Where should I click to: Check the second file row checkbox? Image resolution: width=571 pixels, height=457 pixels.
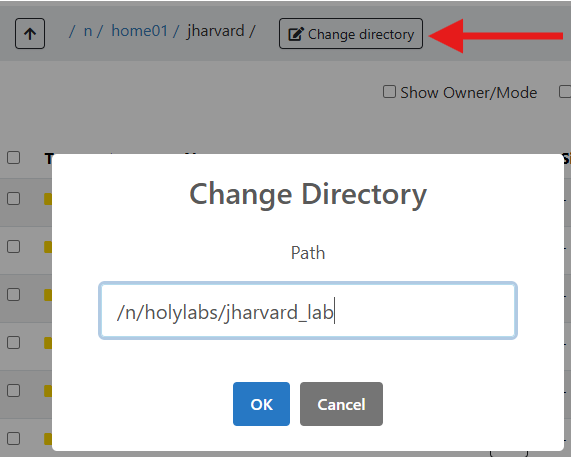click(13, 247)
